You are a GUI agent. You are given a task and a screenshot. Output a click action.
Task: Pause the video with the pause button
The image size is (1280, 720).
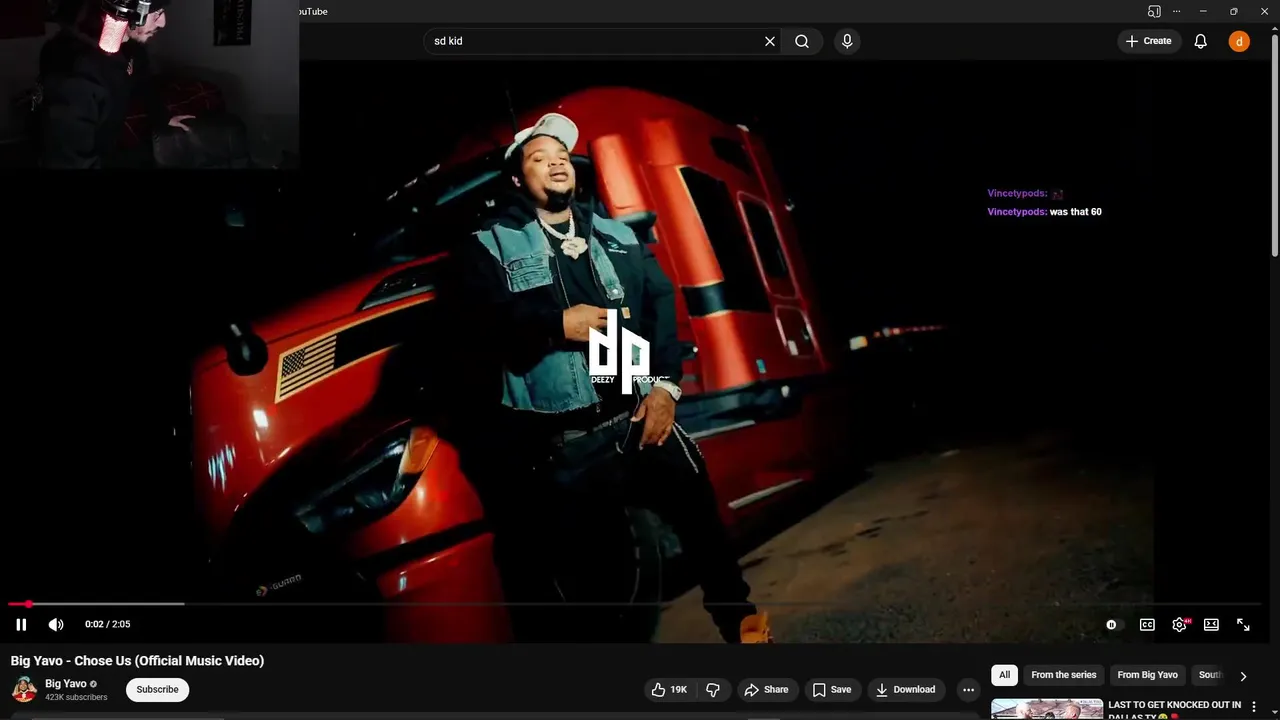tap(21, 624)
